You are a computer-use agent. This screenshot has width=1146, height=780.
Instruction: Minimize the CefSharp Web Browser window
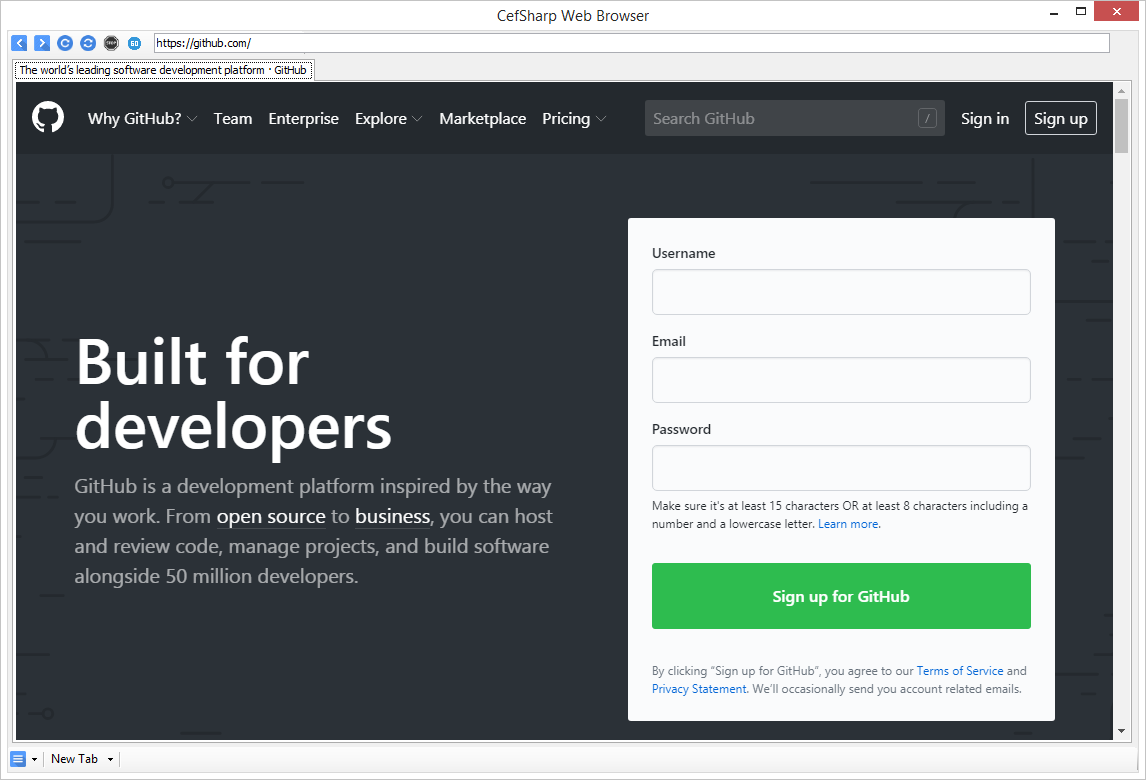click(x=1054, y=12)
